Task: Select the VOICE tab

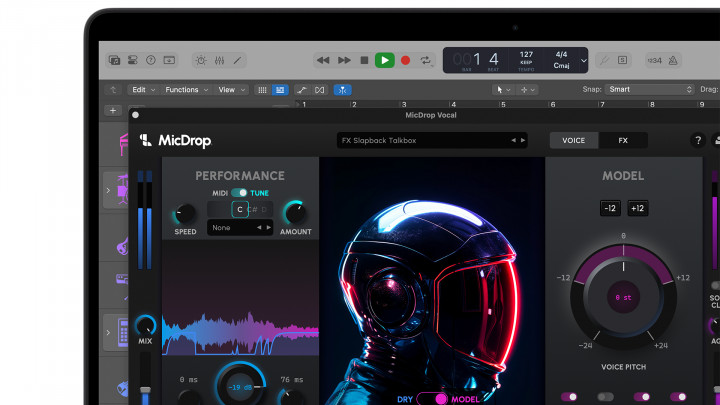Action: pos(573,141)
